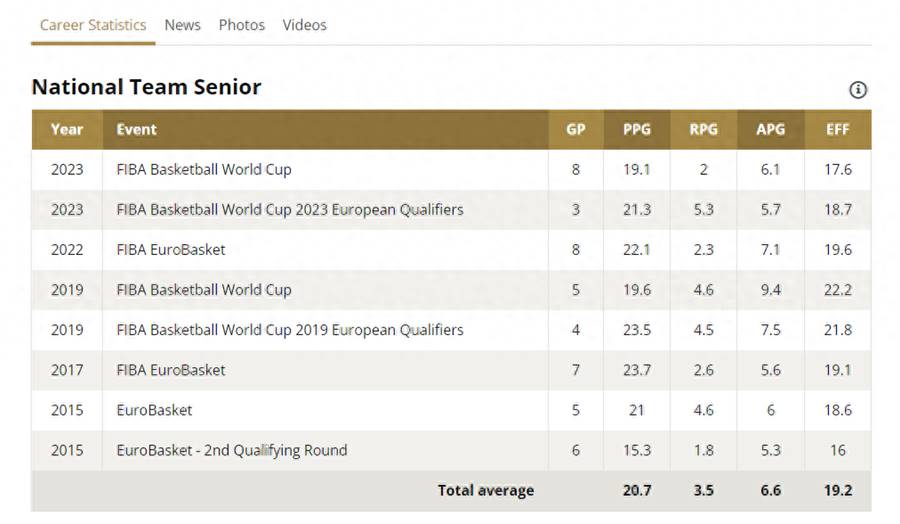Switch to the News tab
900x524 pixels.
(183, 25)
